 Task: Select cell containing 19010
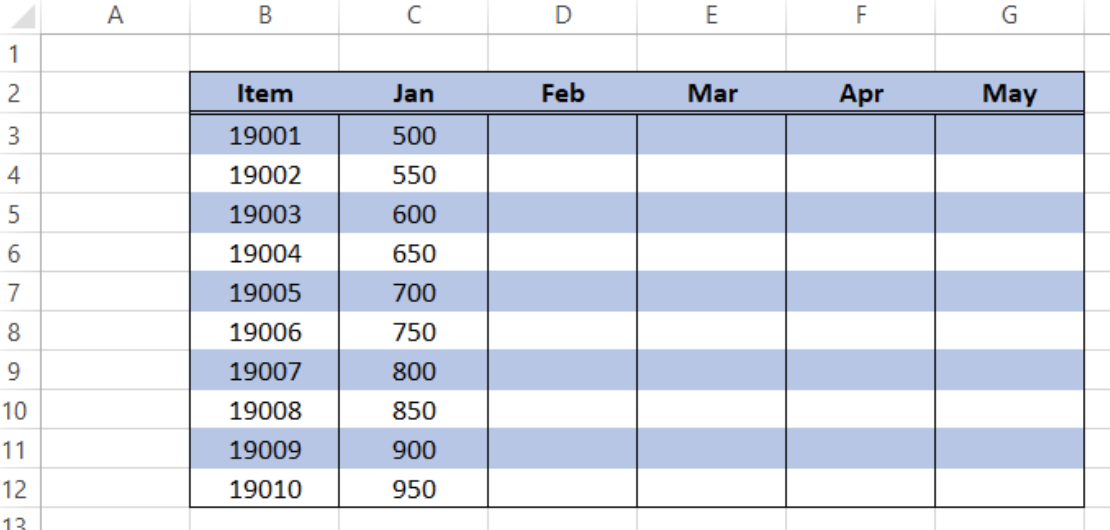pos(264,488)
